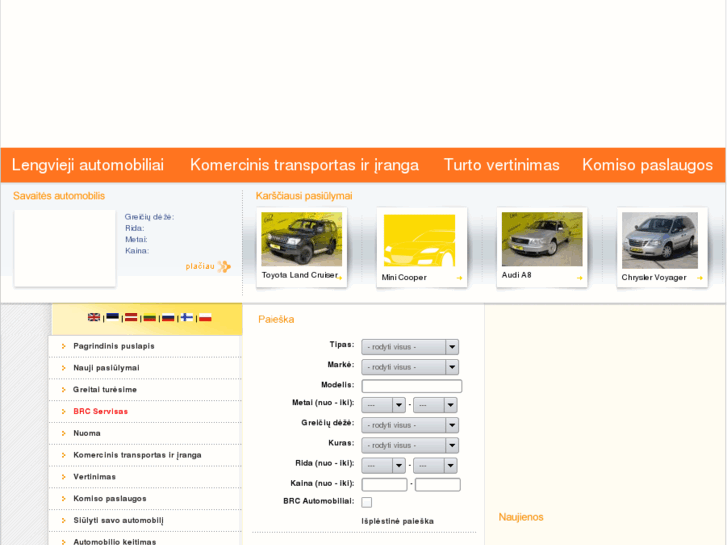Click the Naujienos heading
Screen dimensions: 727x545
point(521,517)
